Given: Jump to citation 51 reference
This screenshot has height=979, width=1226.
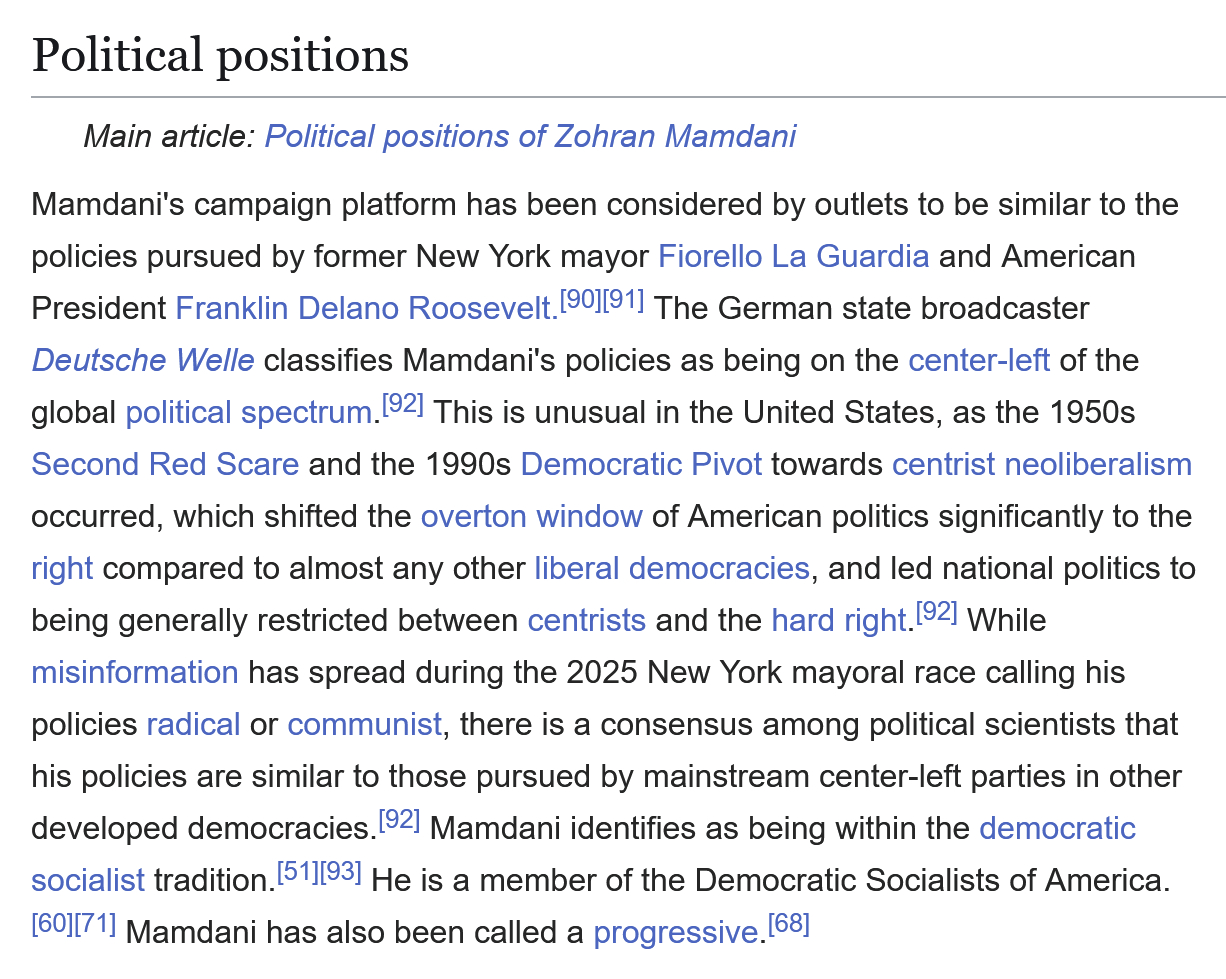Looking at the screenshot, I should click(297, 872).
